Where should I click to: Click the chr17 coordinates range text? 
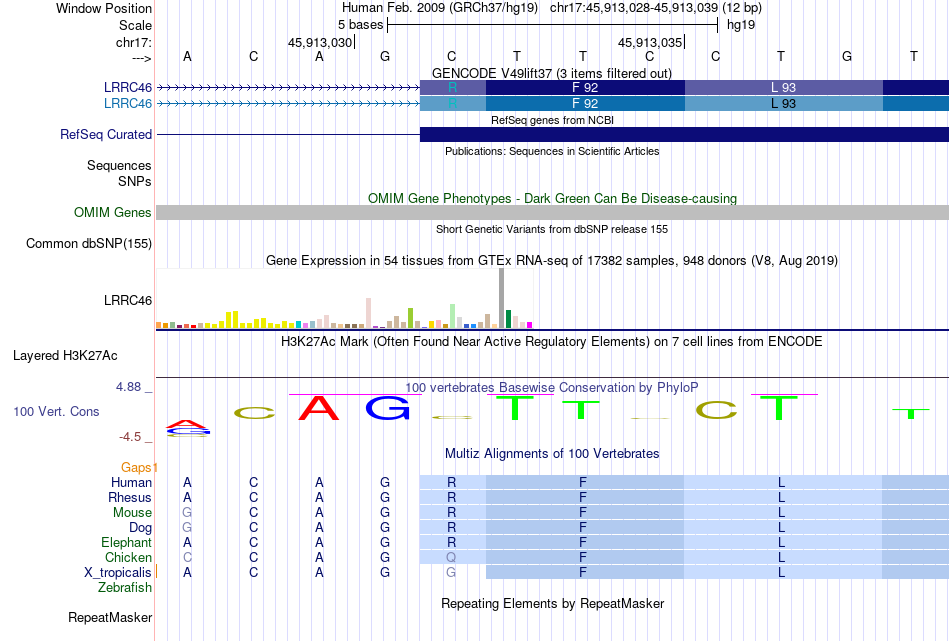pyautogui.click(x=656, y=8)
